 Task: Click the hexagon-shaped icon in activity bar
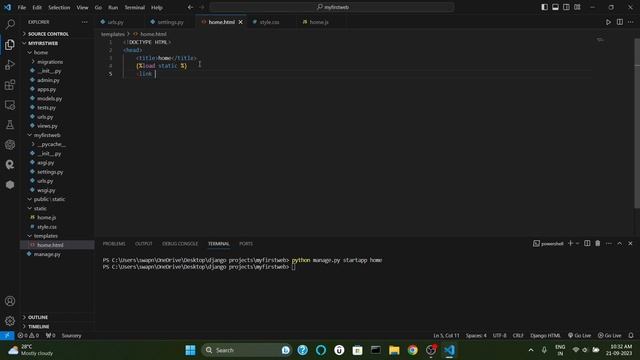10,184
